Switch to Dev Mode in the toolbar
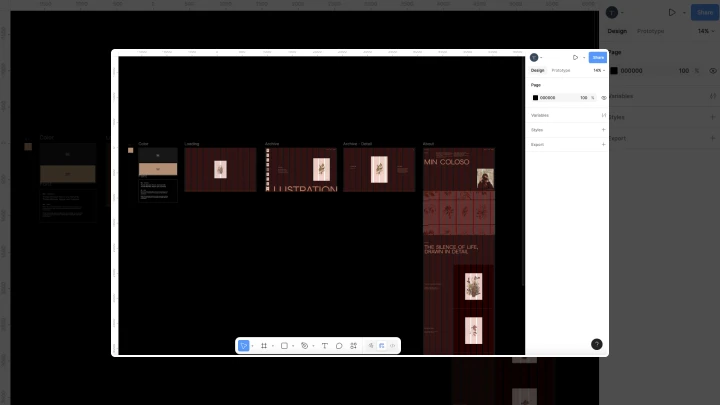 [393, 346]
